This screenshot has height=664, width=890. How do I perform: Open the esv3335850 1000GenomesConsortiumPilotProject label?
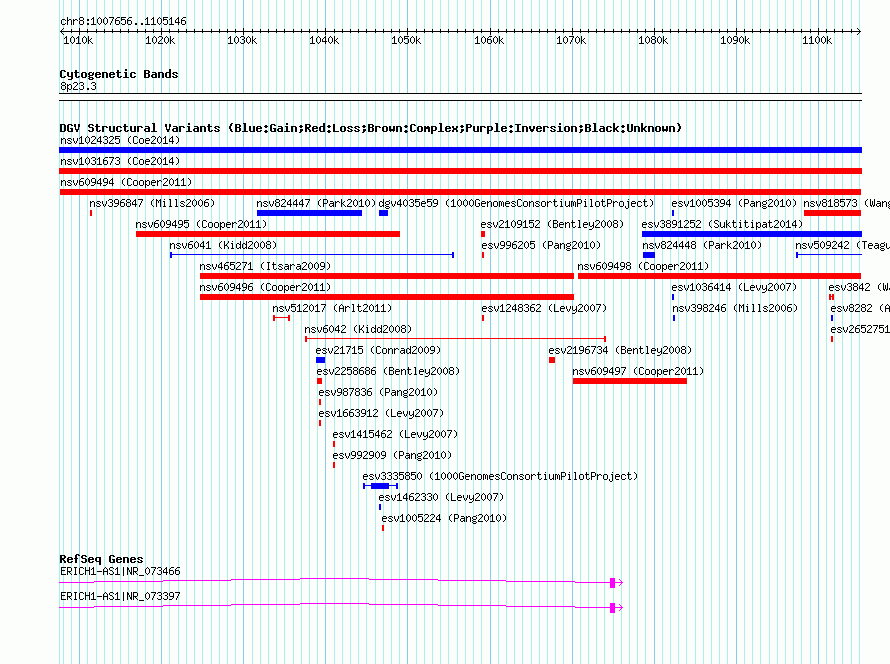pyautogui.click(x=500, y=476)
